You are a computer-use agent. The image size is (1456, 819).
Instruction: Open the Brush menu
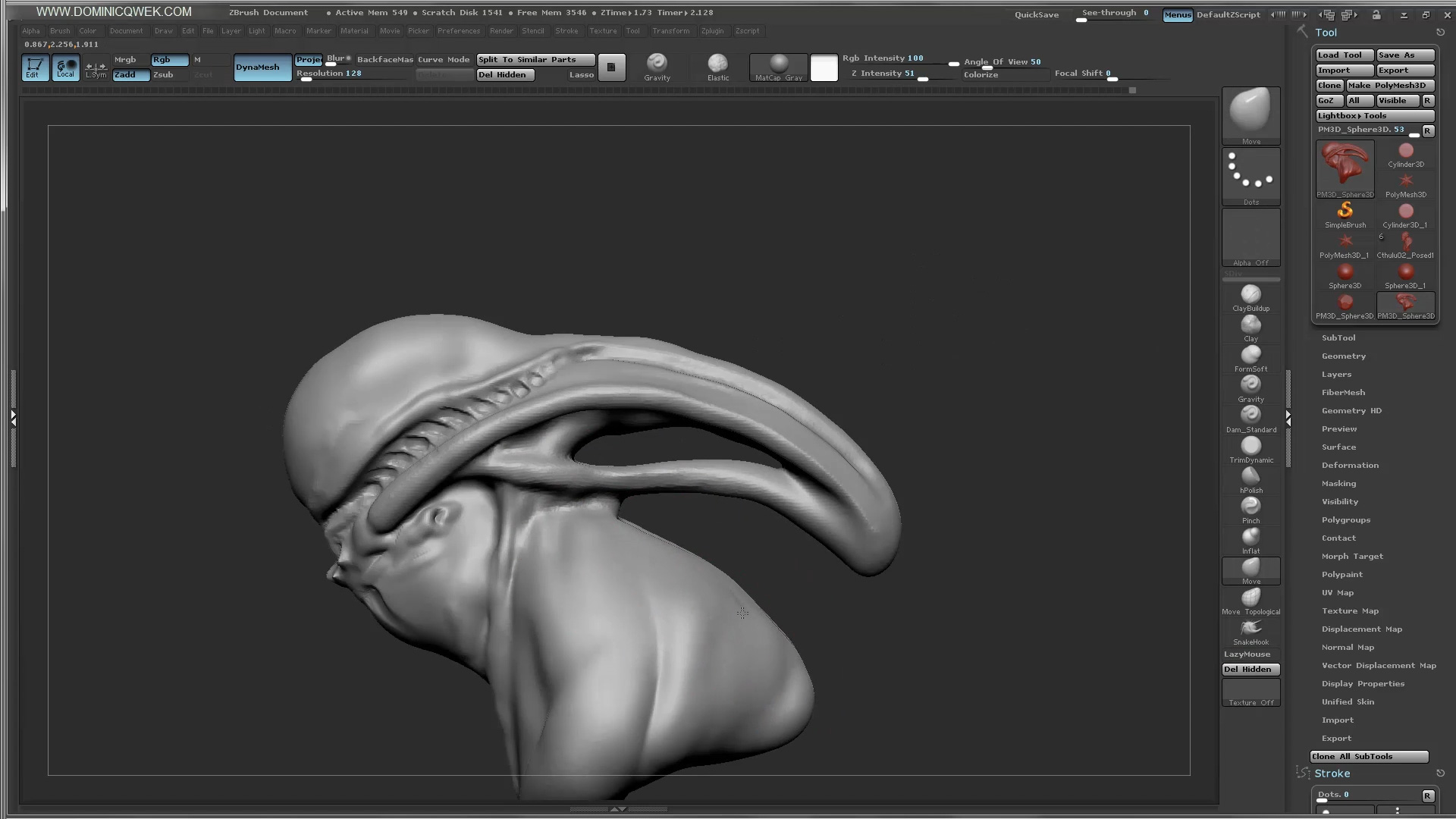click(60, 31)
